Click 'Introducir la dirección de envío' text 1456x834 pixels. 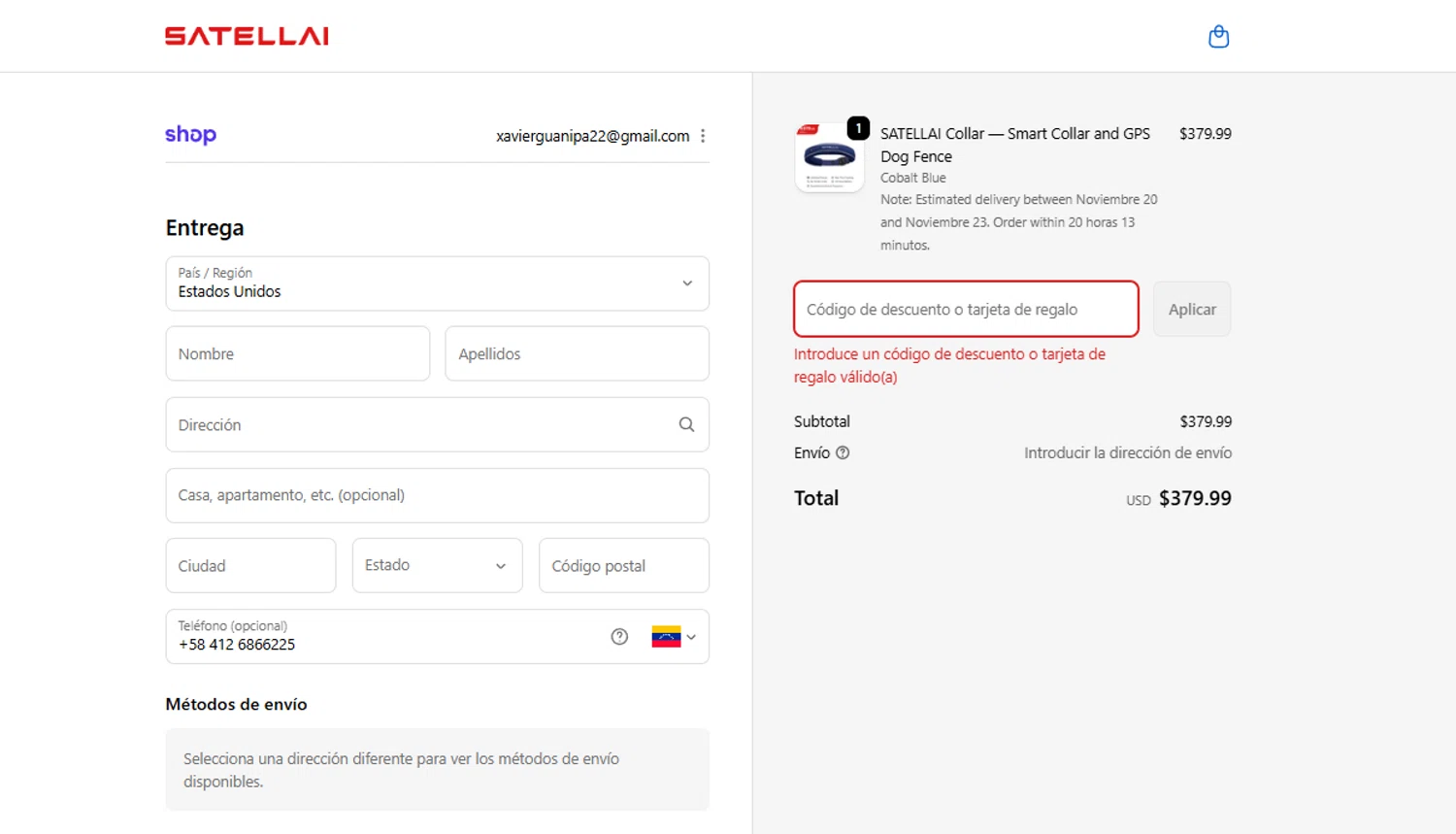click(1128, 452)
